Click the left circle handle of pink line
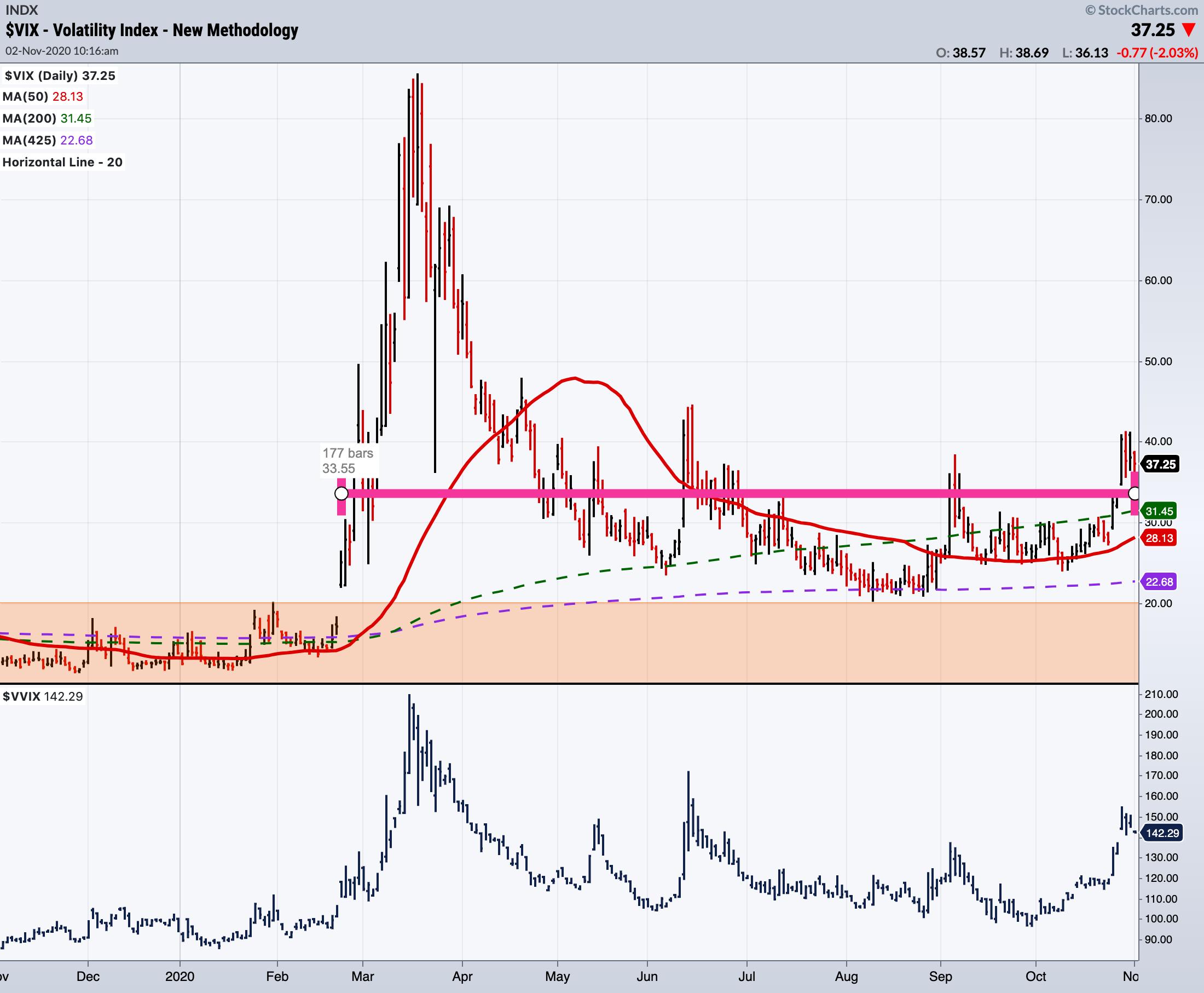Screen dimensions: 1204x993 point(341,493)
